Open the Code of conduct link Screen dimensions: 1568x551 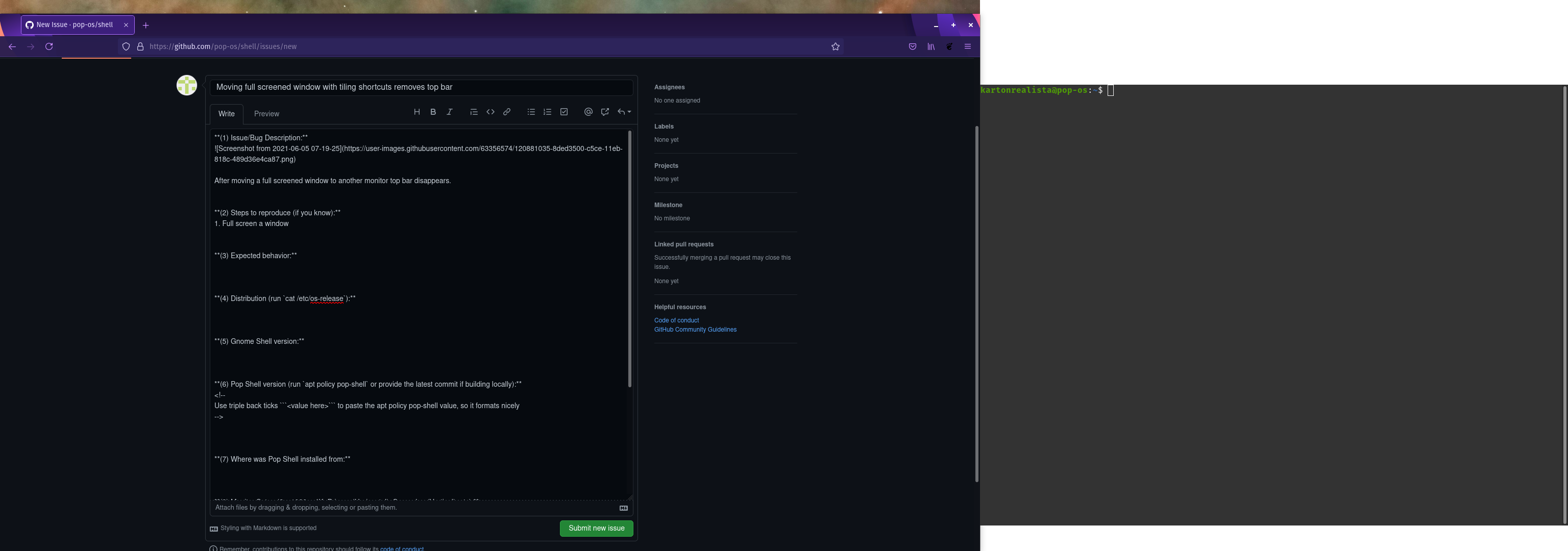[676, 320]
